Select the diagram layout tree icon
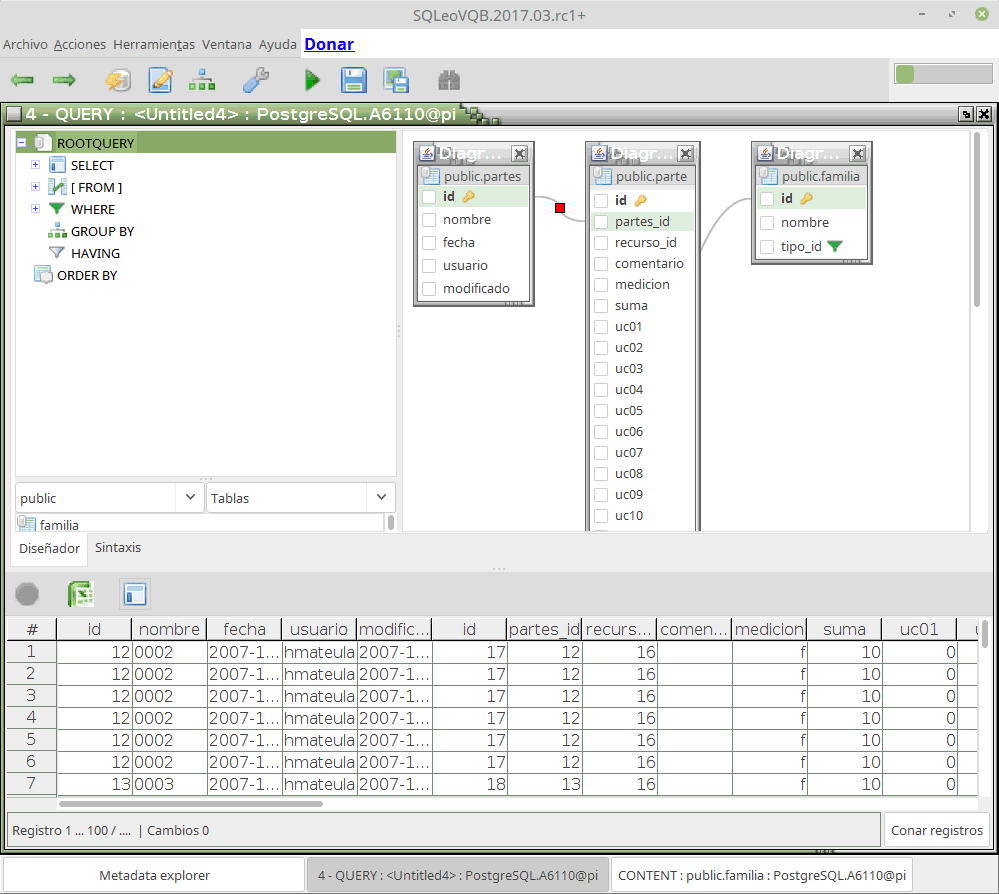The image size is (999, 894). pyautogui.click(x=202, y=80)
